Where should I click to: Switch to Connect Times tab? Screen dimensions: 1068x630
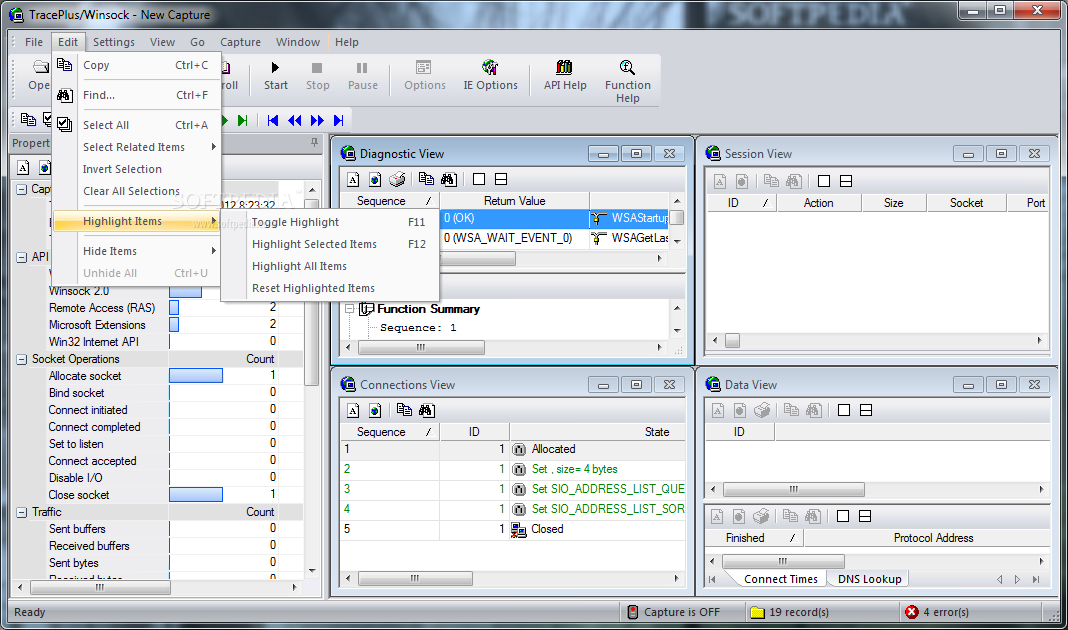[781, 579]
